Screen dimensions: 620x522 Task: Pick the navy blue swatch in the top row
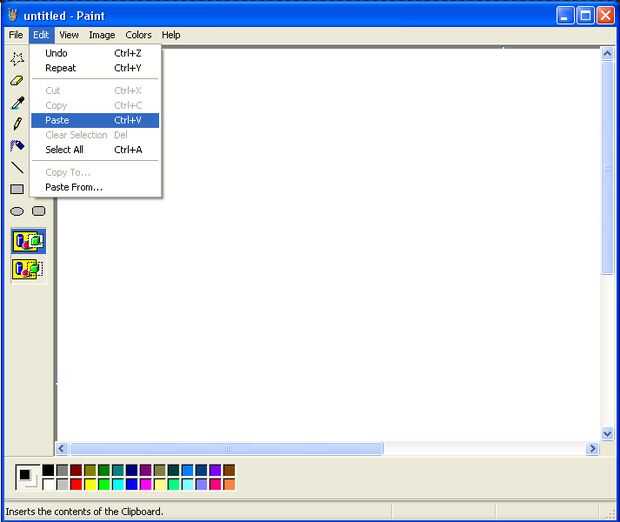(x=132, y=470)
